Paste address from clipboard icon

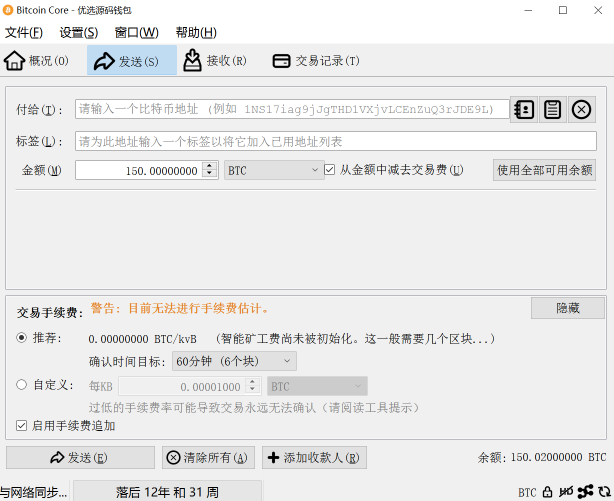click(552, 110)
